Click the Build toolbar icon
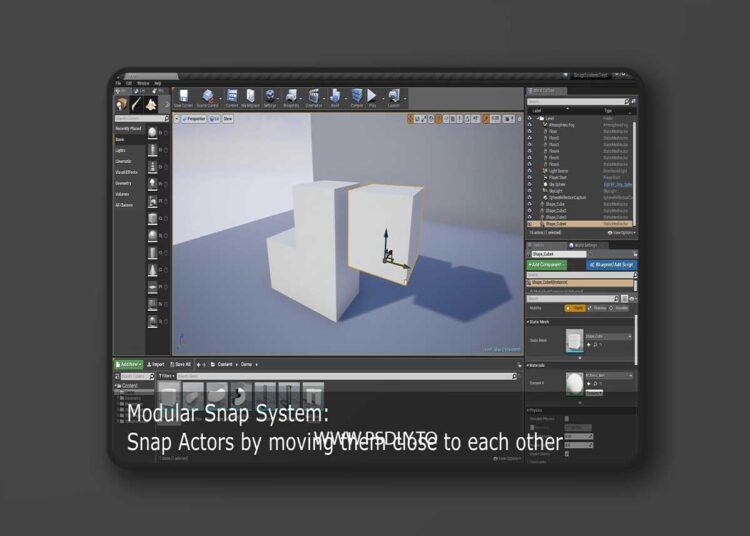750x536 pixels. click(335, 98)
